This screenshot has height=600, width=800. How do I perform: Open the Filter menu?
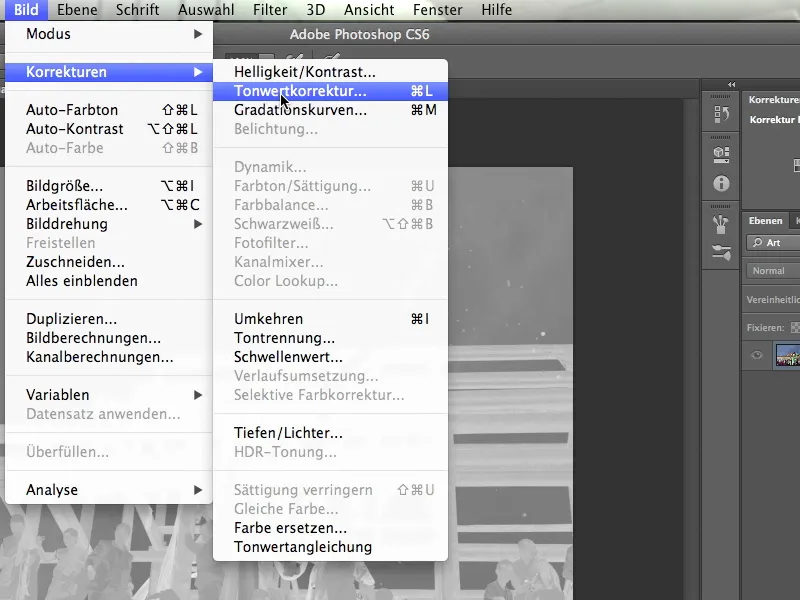pyautogui.click(x=270, y=10)
